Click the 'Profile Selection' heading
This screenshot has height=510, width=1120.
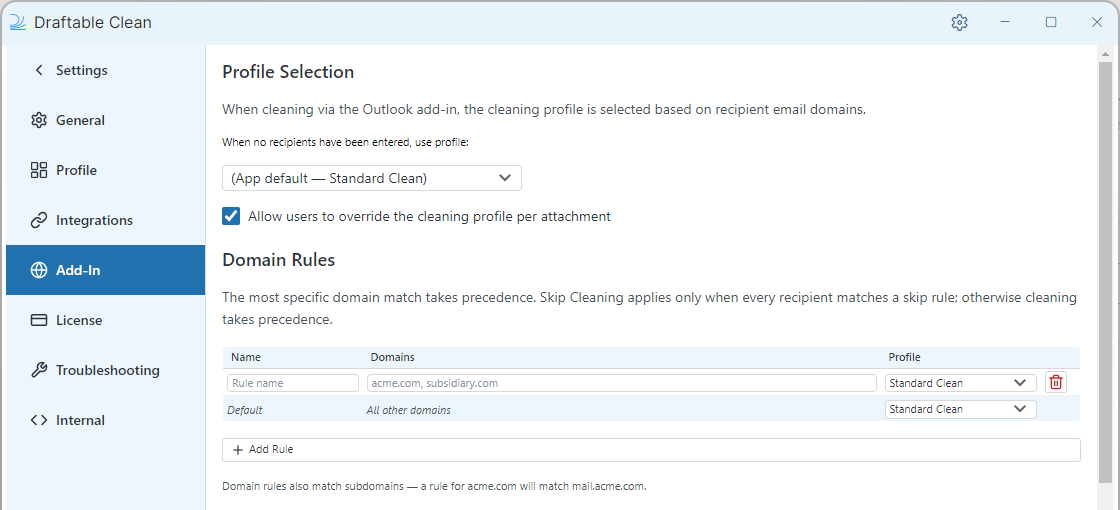click(x=288, y=72)
